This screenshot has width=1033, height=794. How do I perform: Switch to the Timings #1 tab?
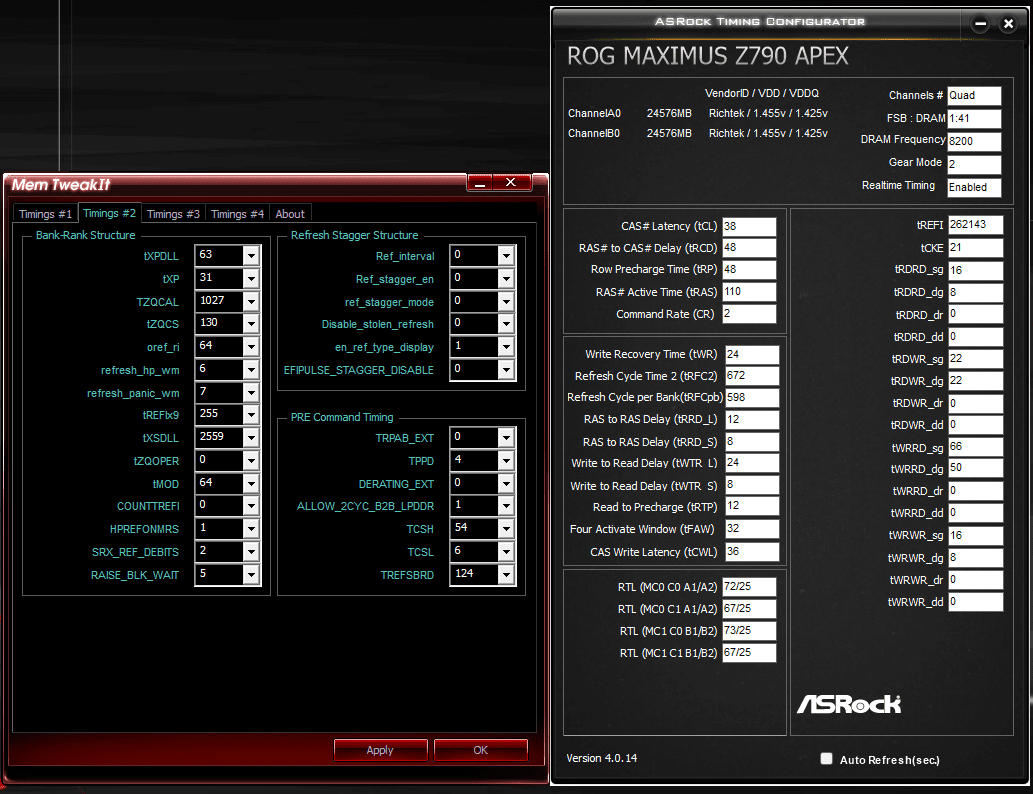pos(45,214)
